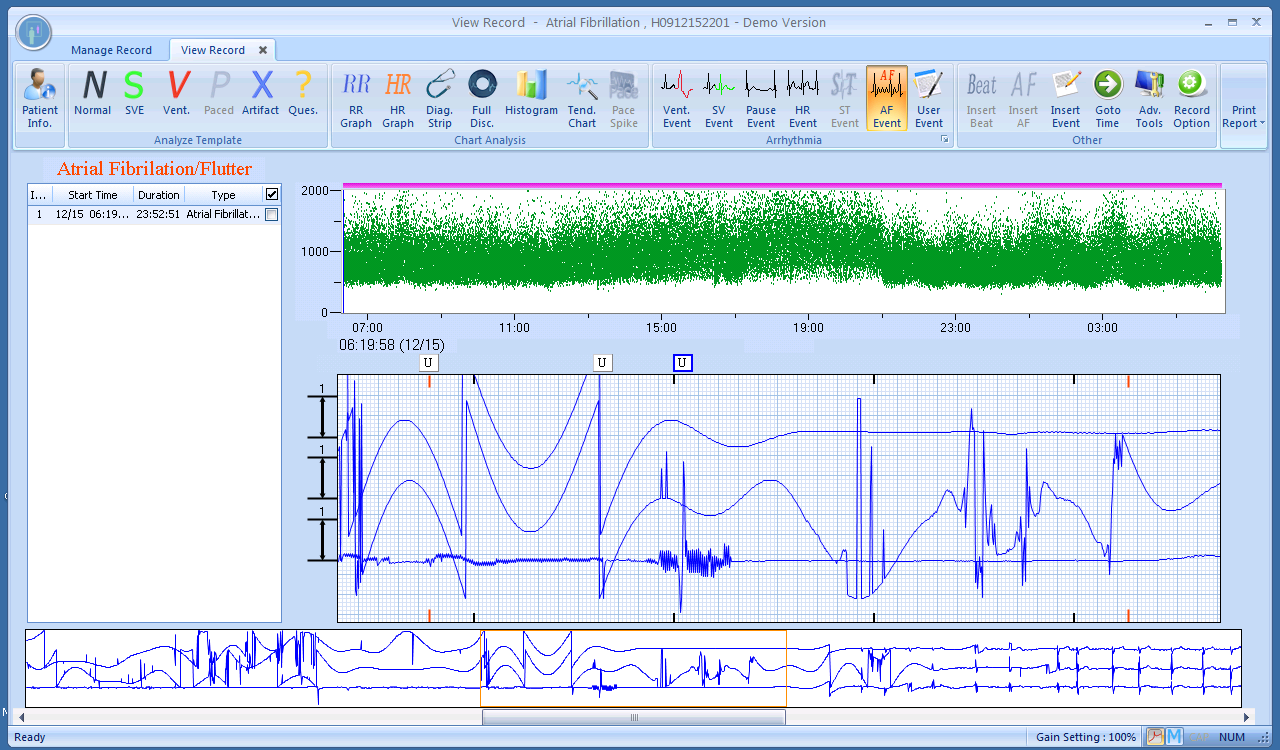Open Record Option settings
The width and height of the screenshot is (1280, 750).
click(1191, 98)
